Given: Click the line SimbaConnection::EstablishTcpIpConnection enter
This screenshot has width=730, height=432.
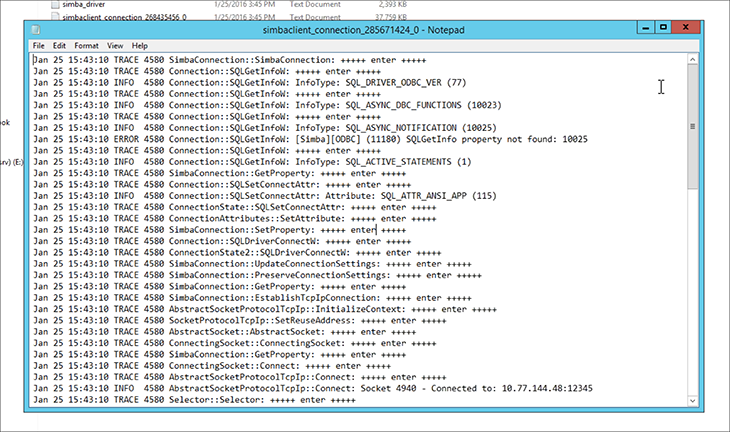Looking at the screenshot, I should pyautogui.click(x=252, y=298).
